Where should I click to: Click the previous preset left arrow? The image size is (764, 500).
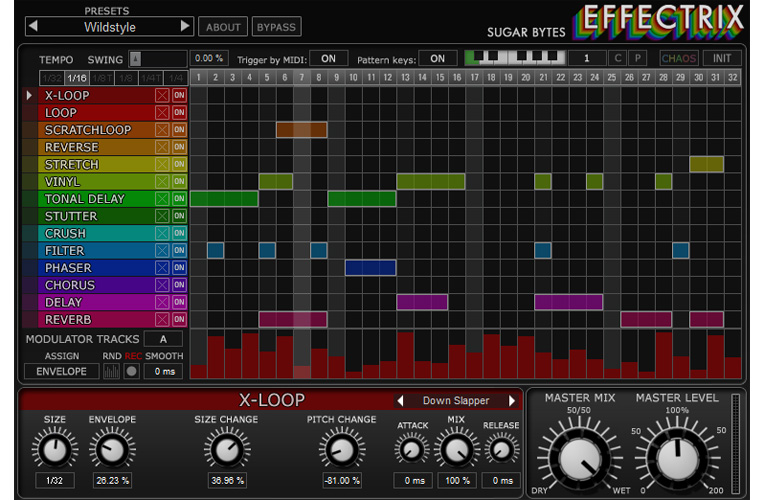[35, 27]
